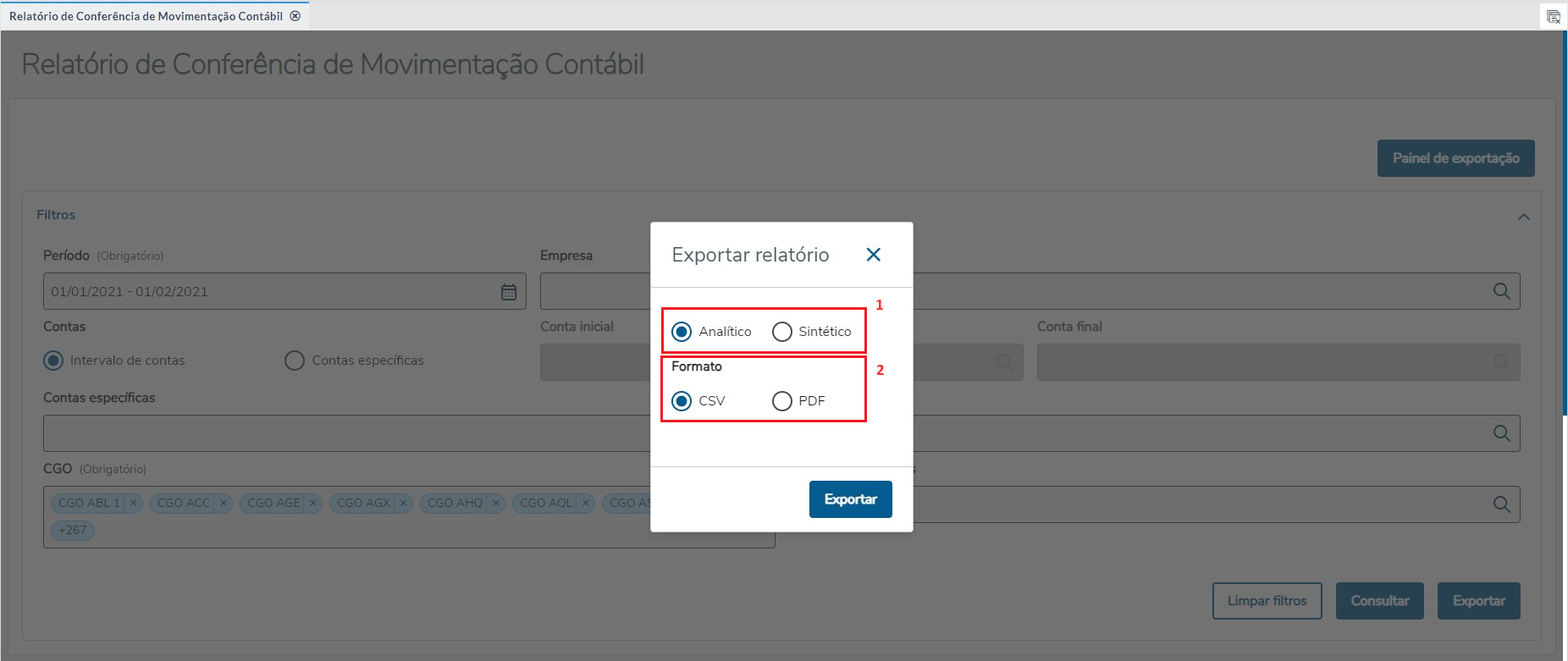Click the Formato label in dialog
This screenshot has width=1568, height=661.
(x=697, y=366)
